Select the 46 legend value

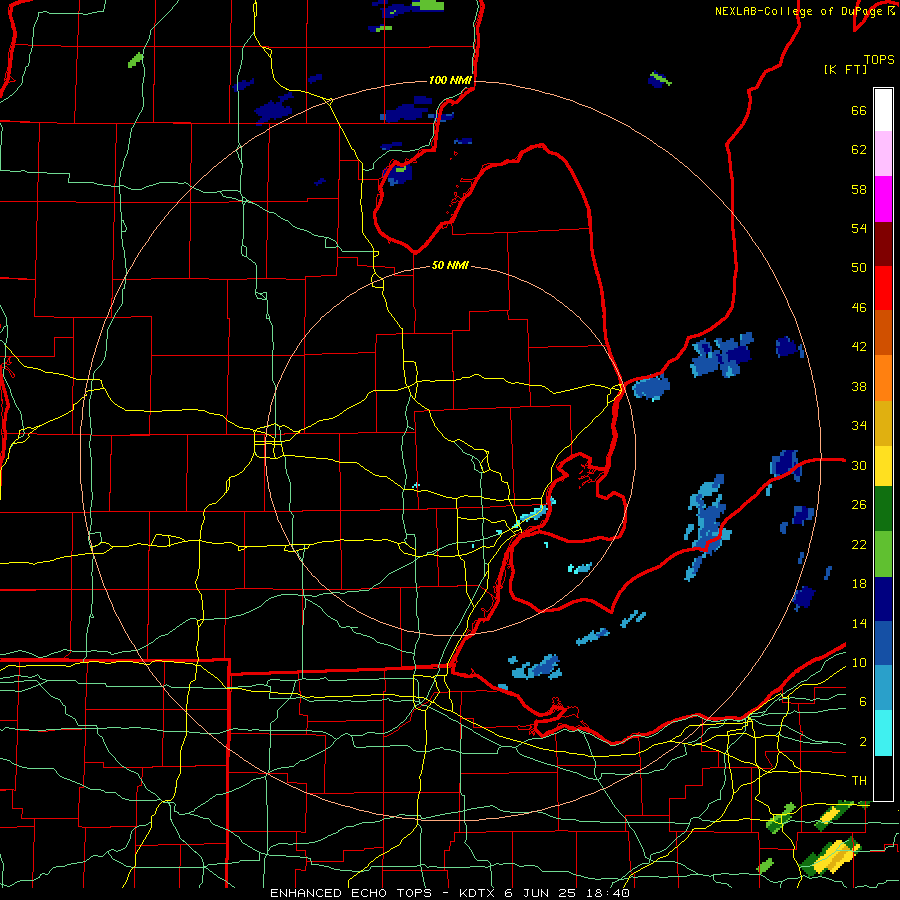pyautogui.click(x=859, y=308)
